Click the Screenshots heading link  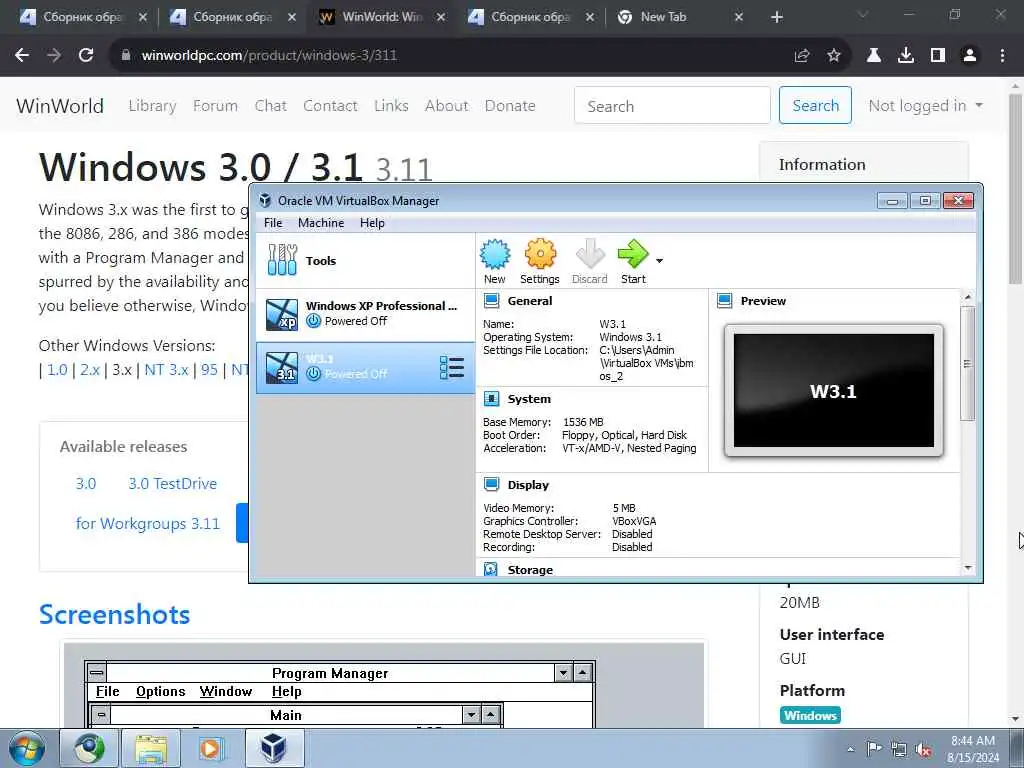[x=114, y=615]
